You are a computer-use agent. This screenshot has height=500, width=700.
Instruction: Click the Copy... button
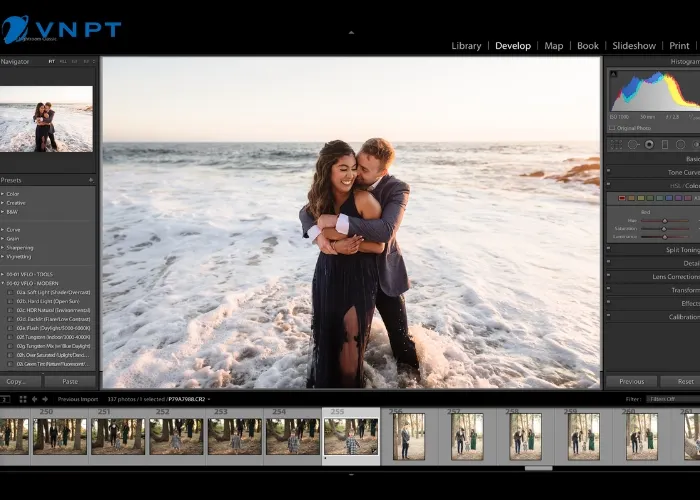[x=21, y=382]
